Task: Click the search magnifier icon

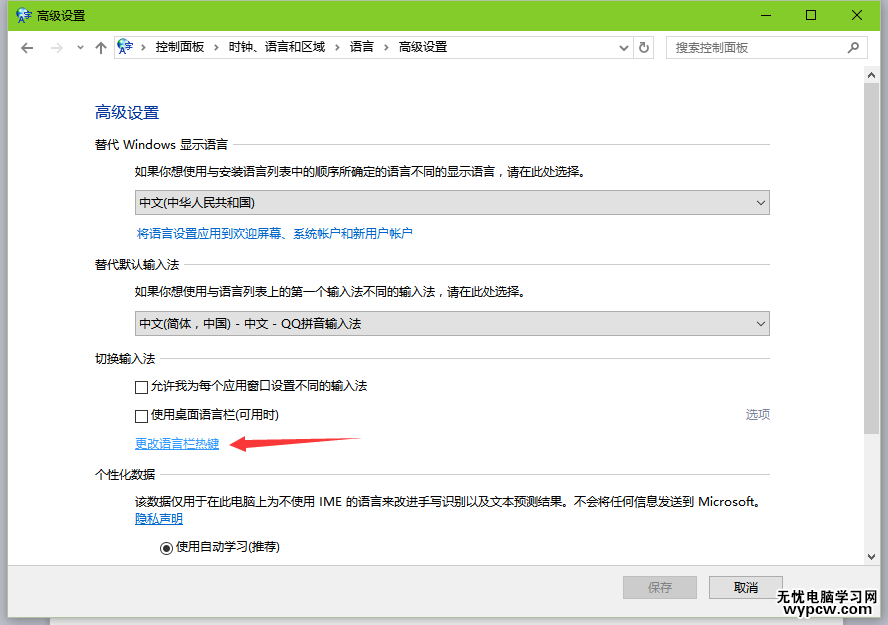Action: [853, 48]
